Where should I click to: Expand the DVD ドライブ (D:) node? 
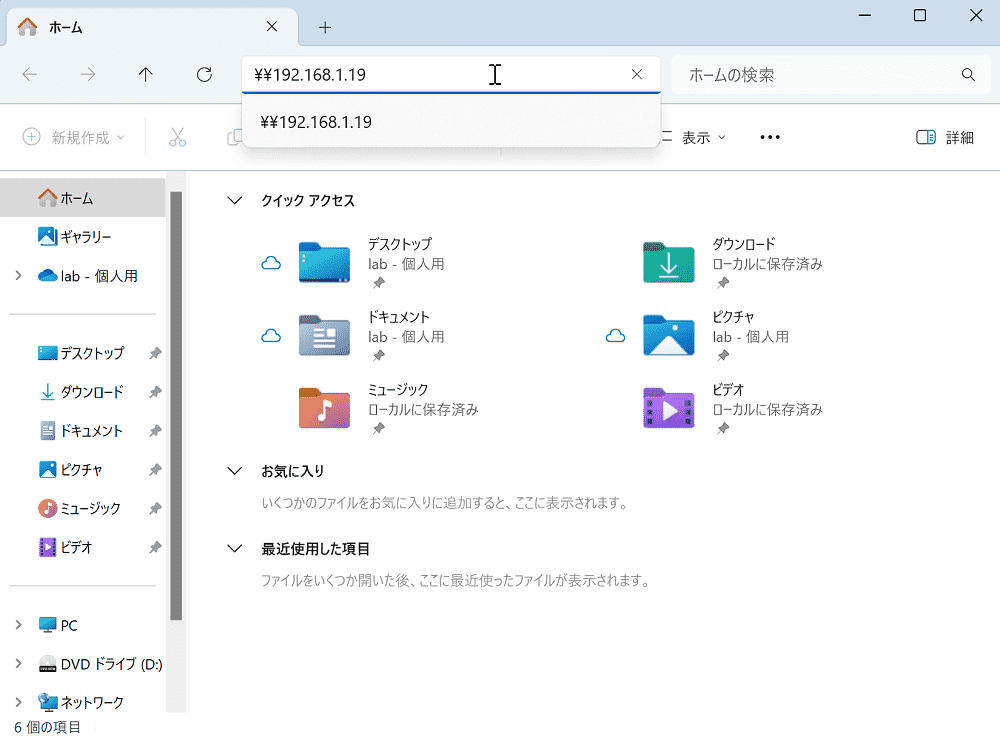pos(18,664)
